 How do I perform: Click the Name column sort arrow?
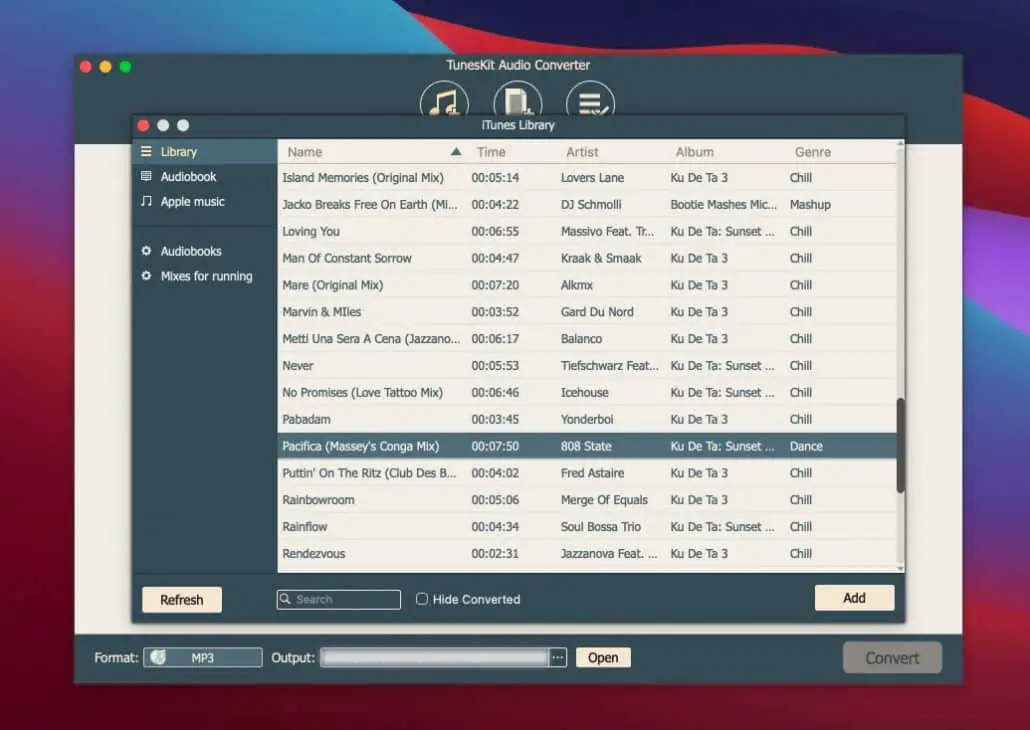(456, 152)
